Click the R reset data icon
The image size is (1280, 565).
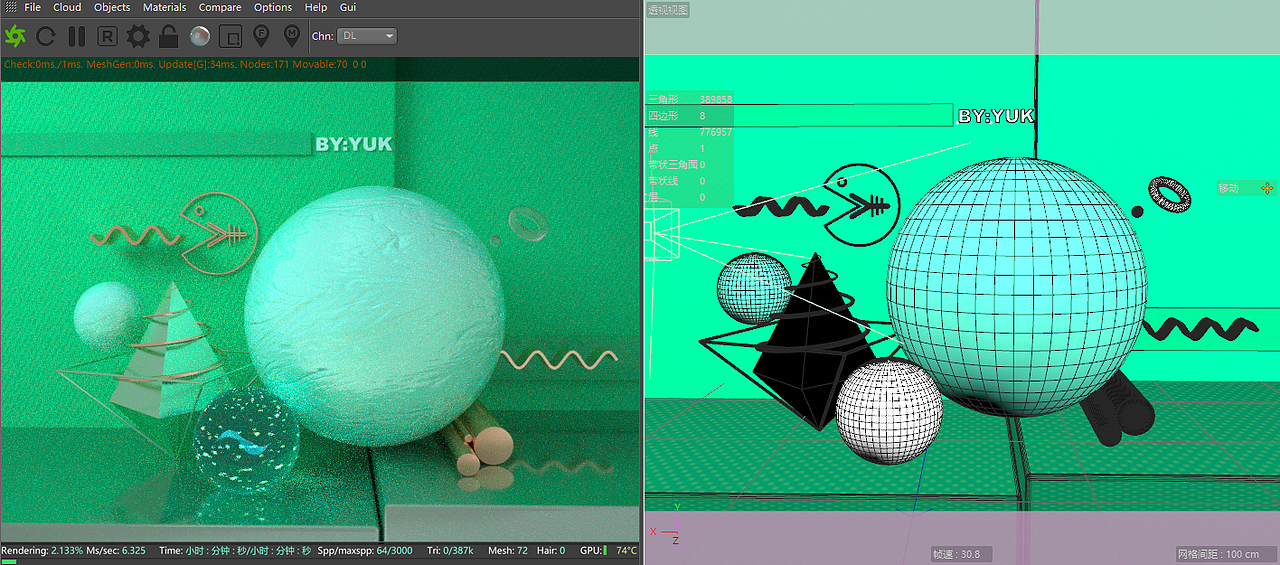[x=107, y=37]
